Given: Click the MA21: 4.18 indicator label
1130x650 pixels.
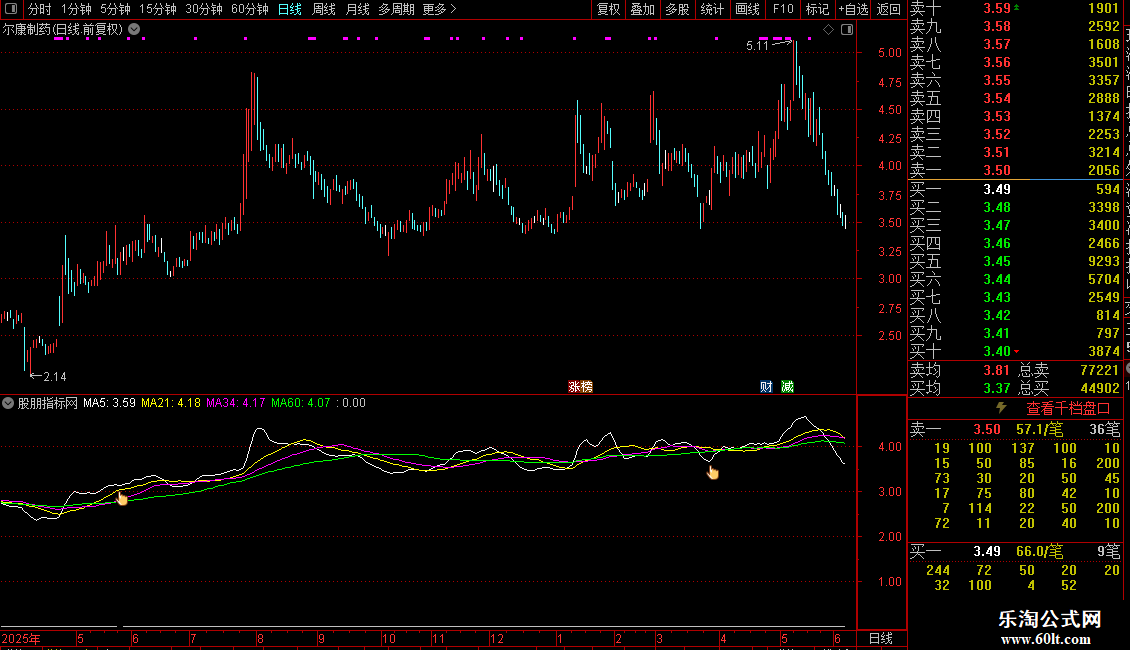Looking at the screenshot, I should pos(171,403).
